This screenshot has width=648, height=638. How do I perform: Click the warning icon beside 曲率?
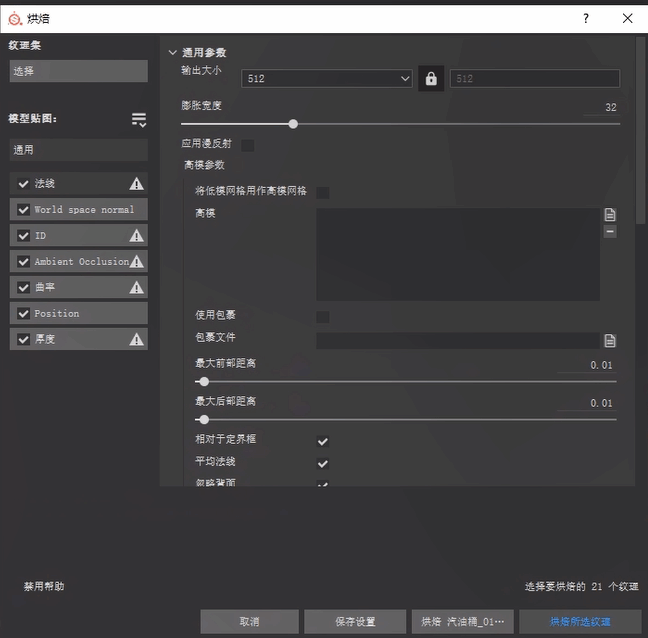pos(136,288)
